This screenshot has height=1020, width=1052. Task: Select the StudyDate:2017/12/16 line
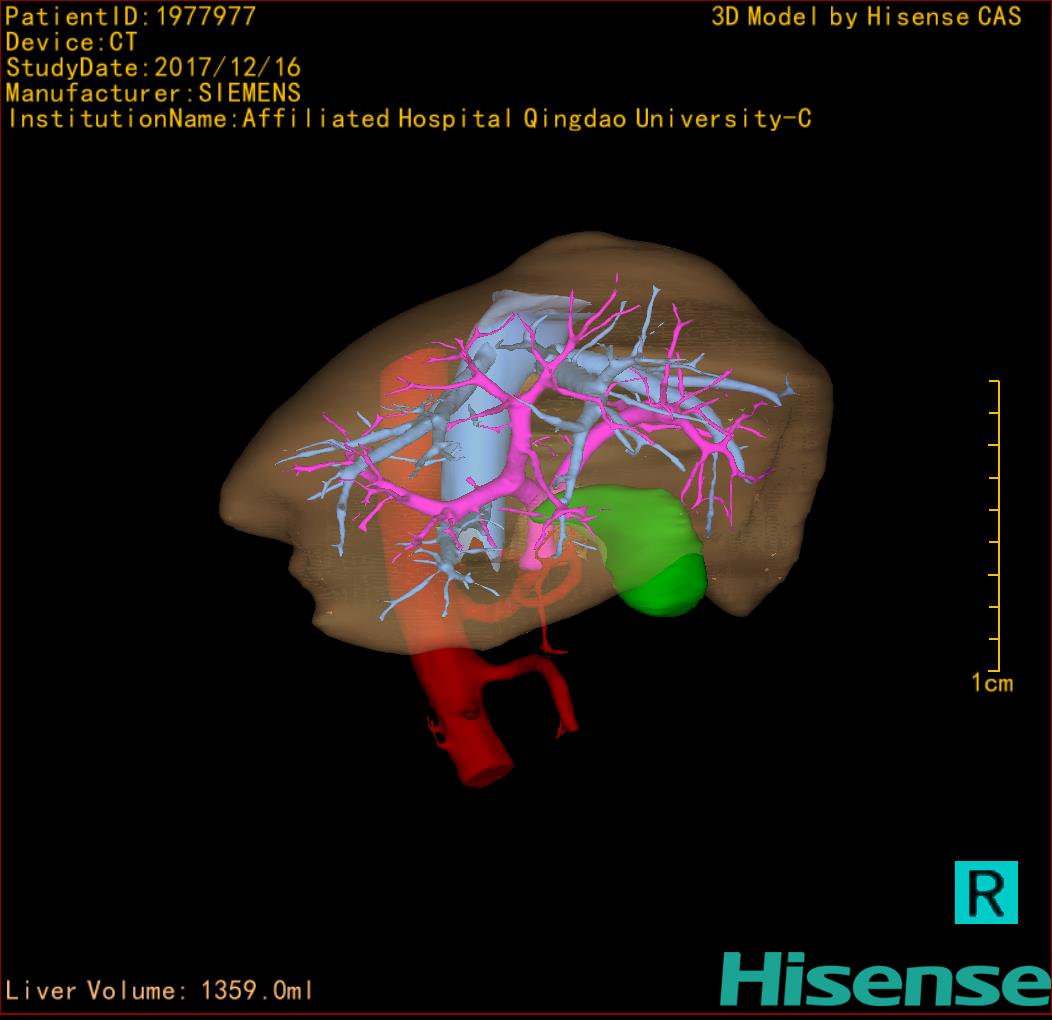[153, 68]
